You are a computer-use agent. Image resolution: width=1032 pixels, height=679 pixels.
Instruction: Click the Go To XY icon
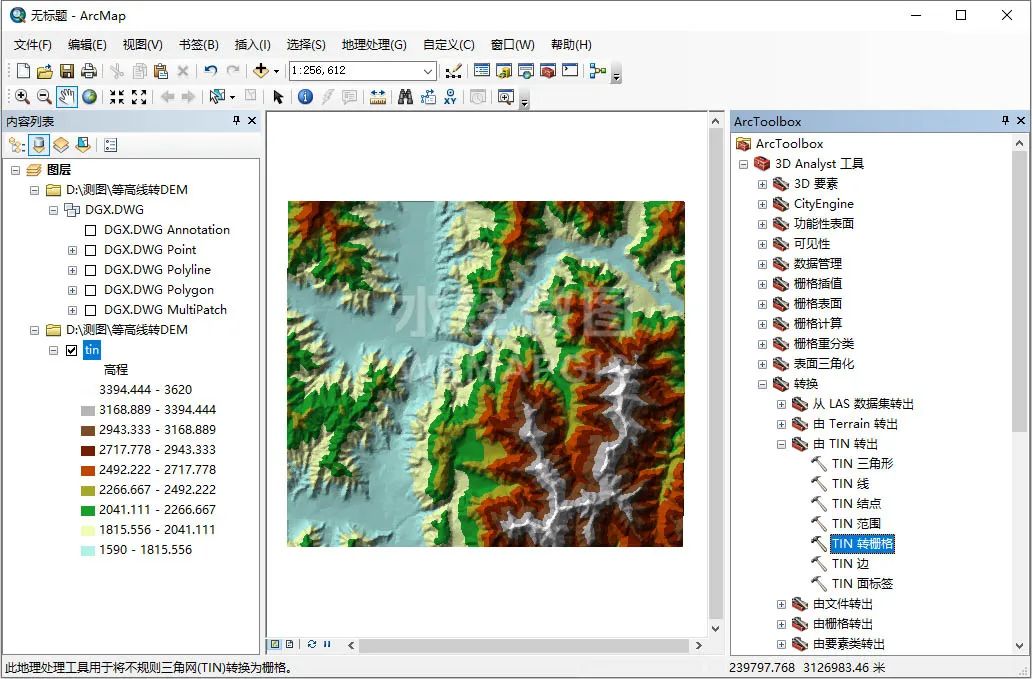[450, 97]
